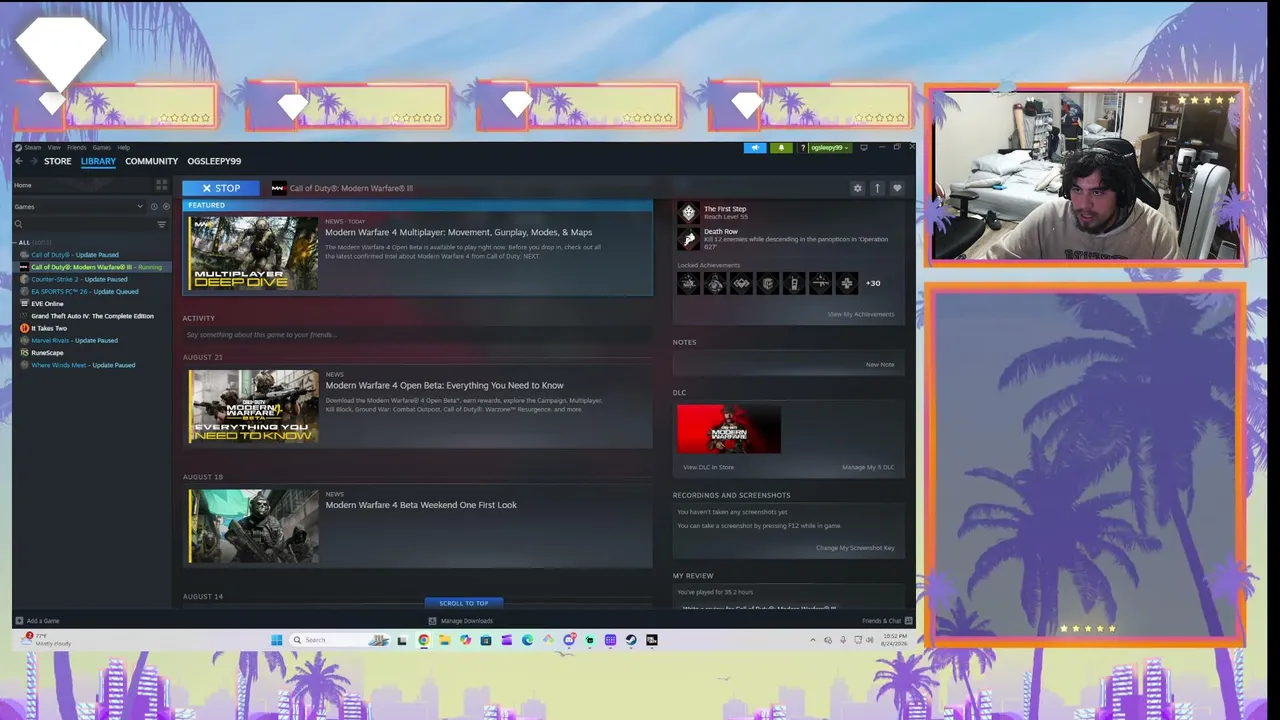This screenshot has height=720, width=1280.
Task: Open Multiplayer Deep Dive featured thumbnail
Action: (254, 253)
